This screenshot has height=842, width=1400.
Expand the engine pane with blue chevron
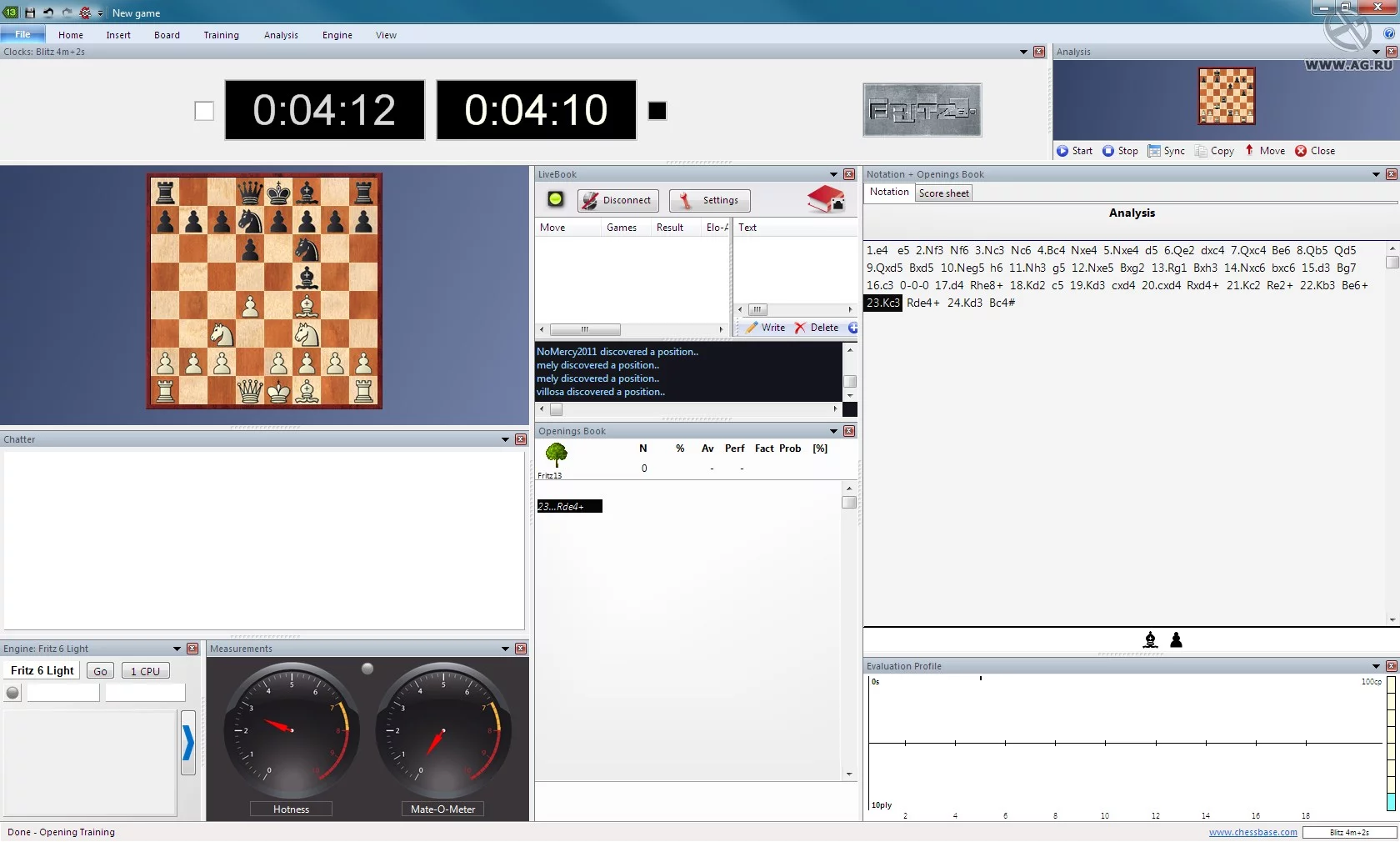pos(188,743)
